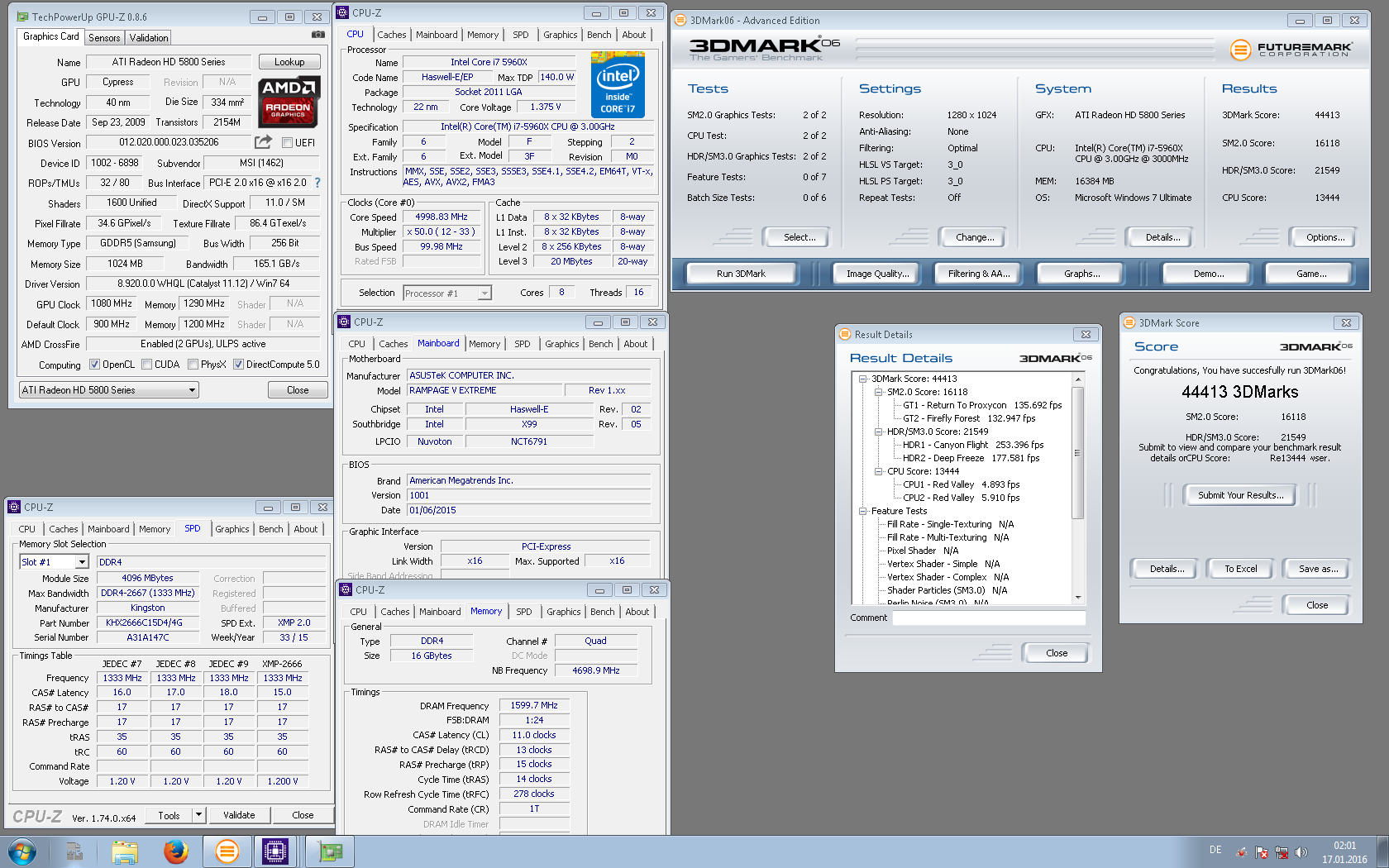Open the Windows Start menu orb
Image resolution: width=1389 pixels, height=868 pixels.
point(22,851)
